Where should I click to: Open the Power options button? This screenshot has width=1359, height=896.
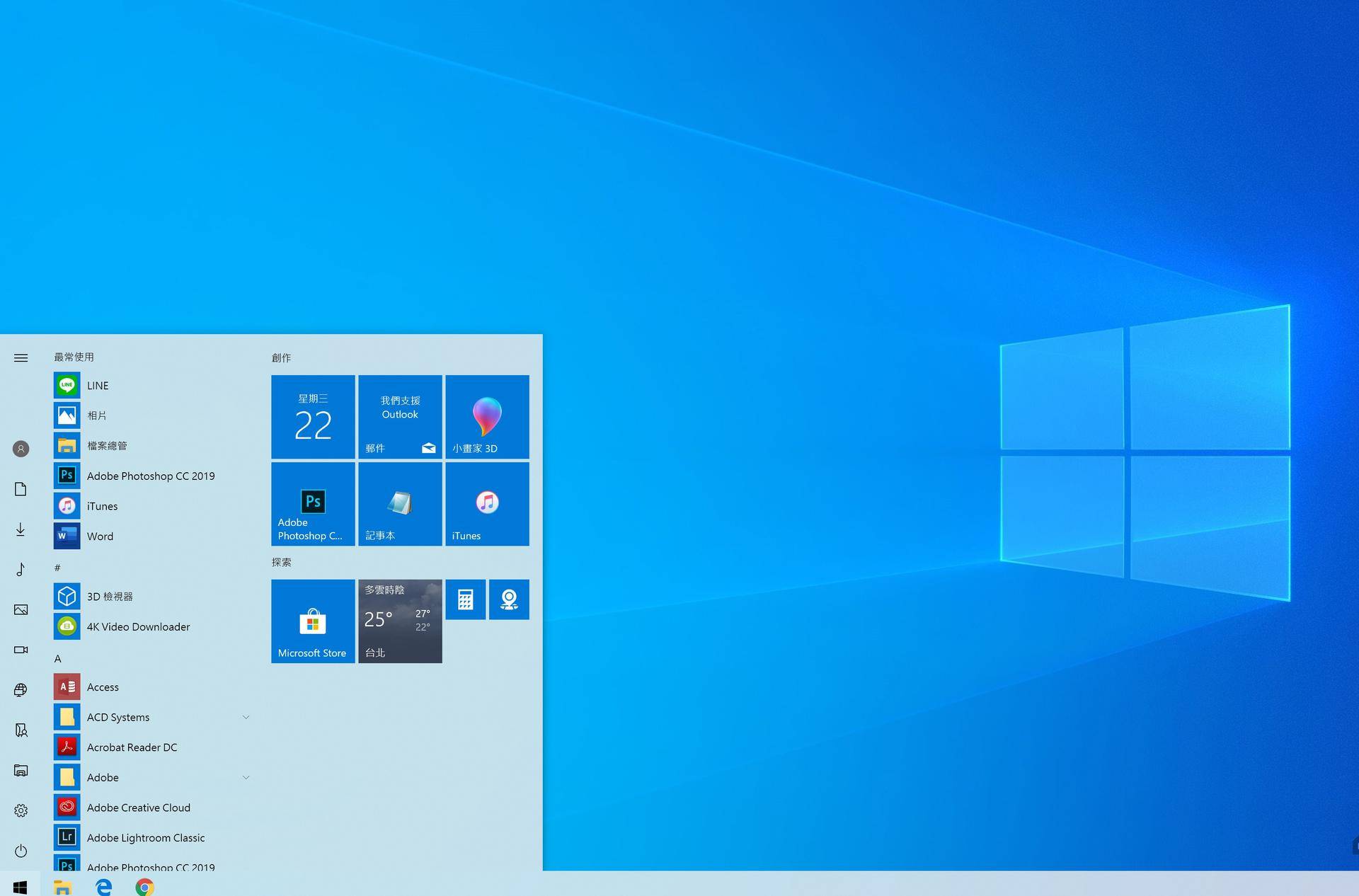click(x=21, y=851)
